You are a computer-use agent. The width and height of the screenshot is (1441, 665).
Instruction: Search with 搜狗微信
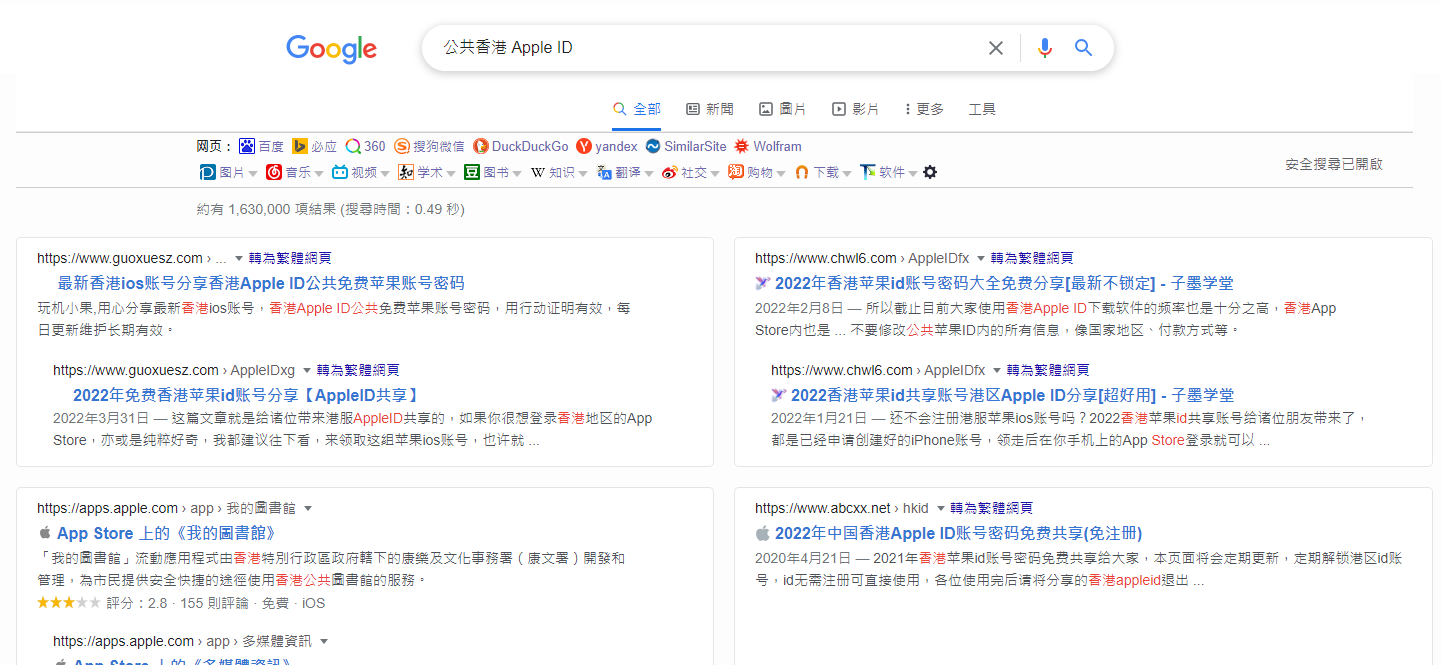click(429, 146)
